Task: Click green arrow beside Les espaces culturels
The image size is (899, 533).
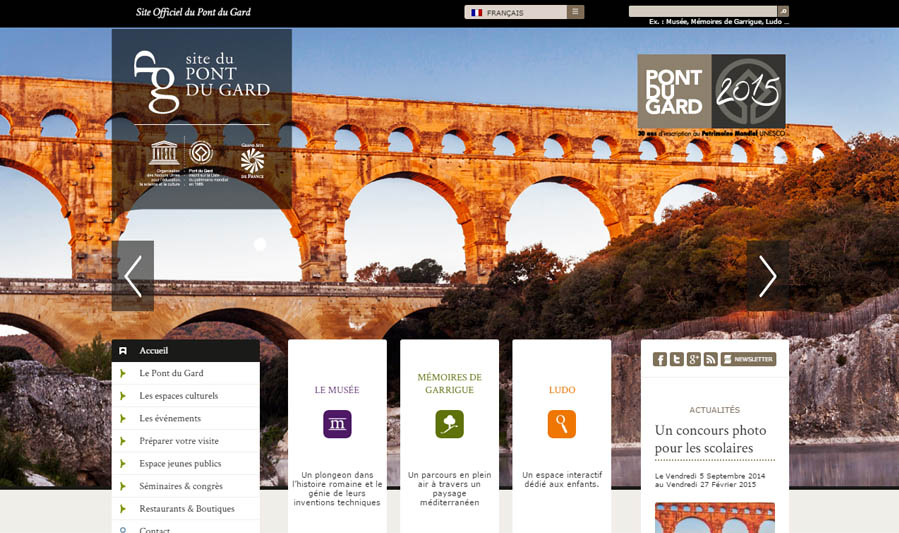Action: click(123, 396)
